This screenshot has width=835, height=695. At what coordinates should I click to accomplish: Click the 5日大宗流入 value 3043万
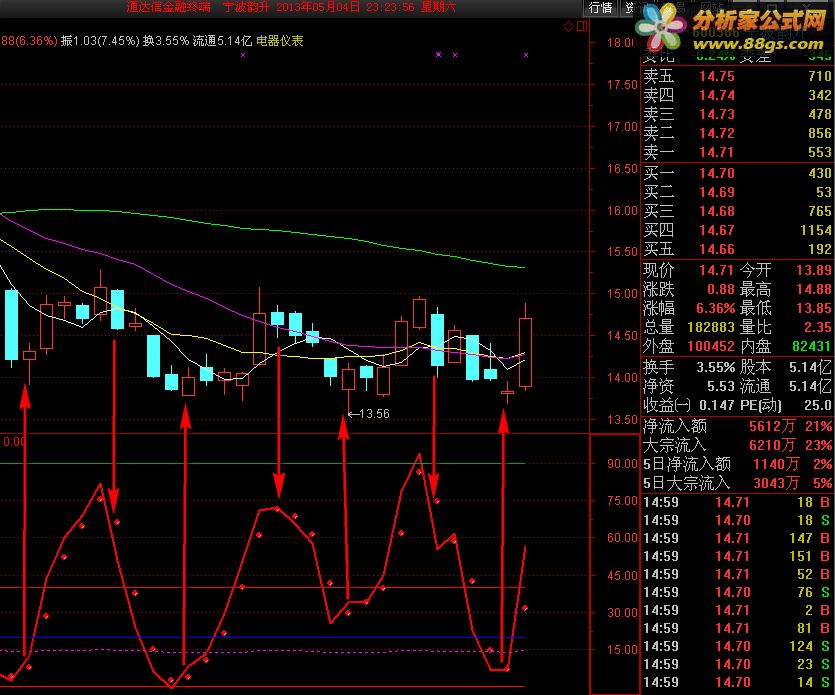776,483
